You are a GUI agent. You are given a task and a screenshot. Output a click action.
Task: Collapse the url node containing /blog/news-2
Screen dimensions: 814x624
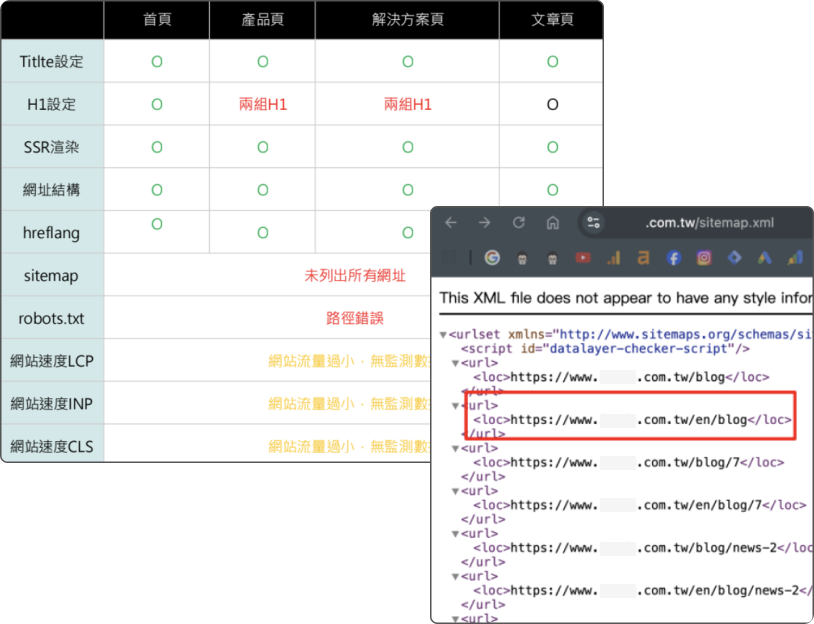tap(455, 534)
